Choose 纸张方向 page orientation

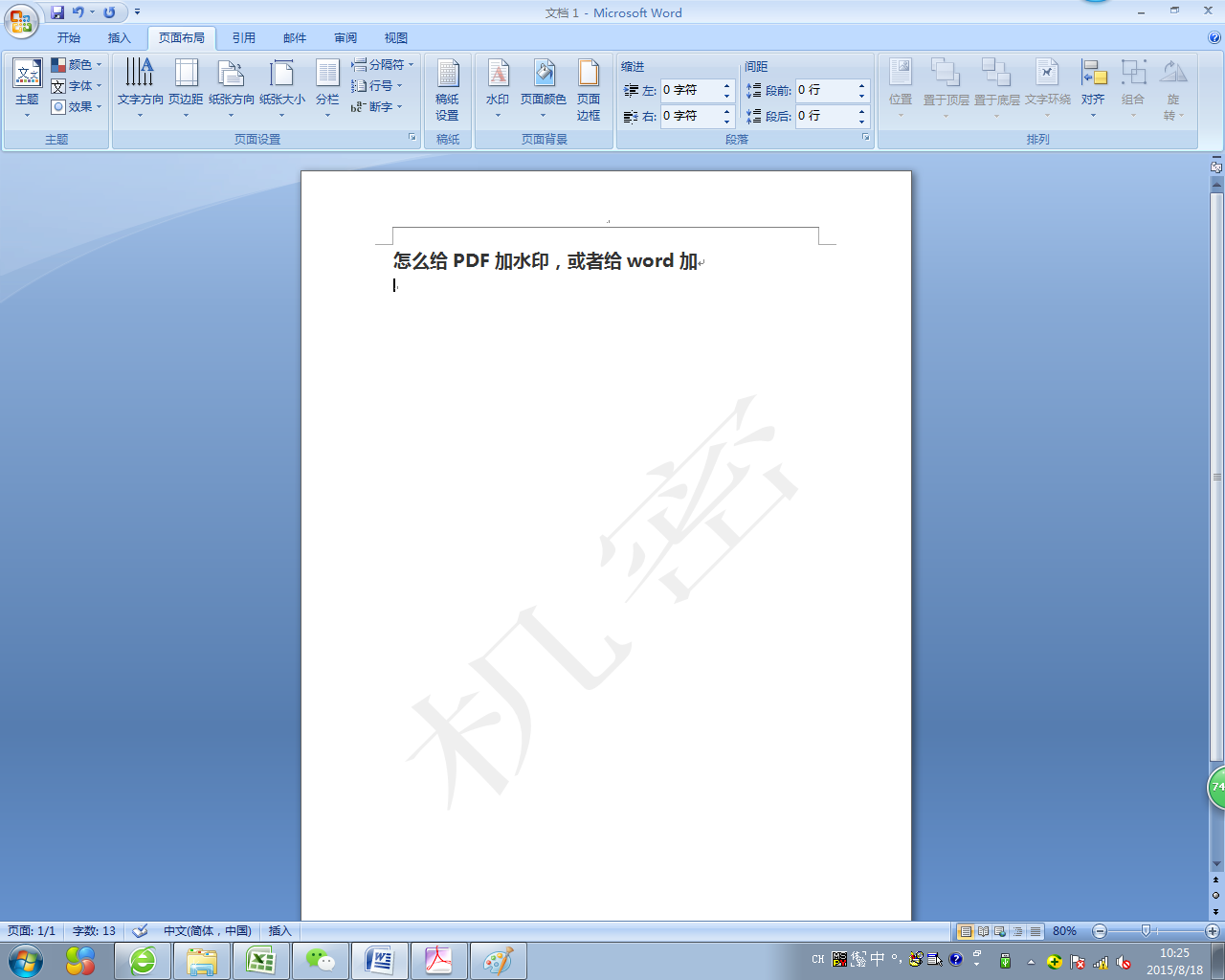pyautogui.click(x=232, y=88)
